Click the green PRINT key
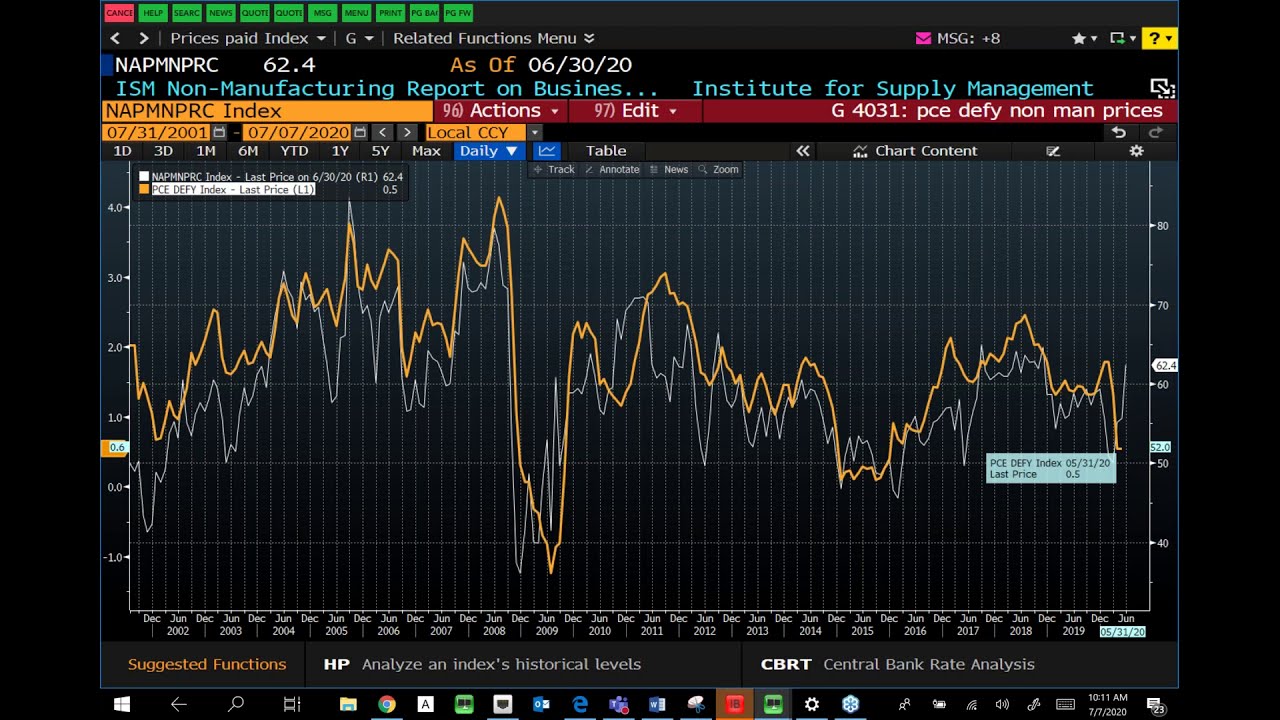Viewport: 1280px width, 720px height. coord(390,13)
